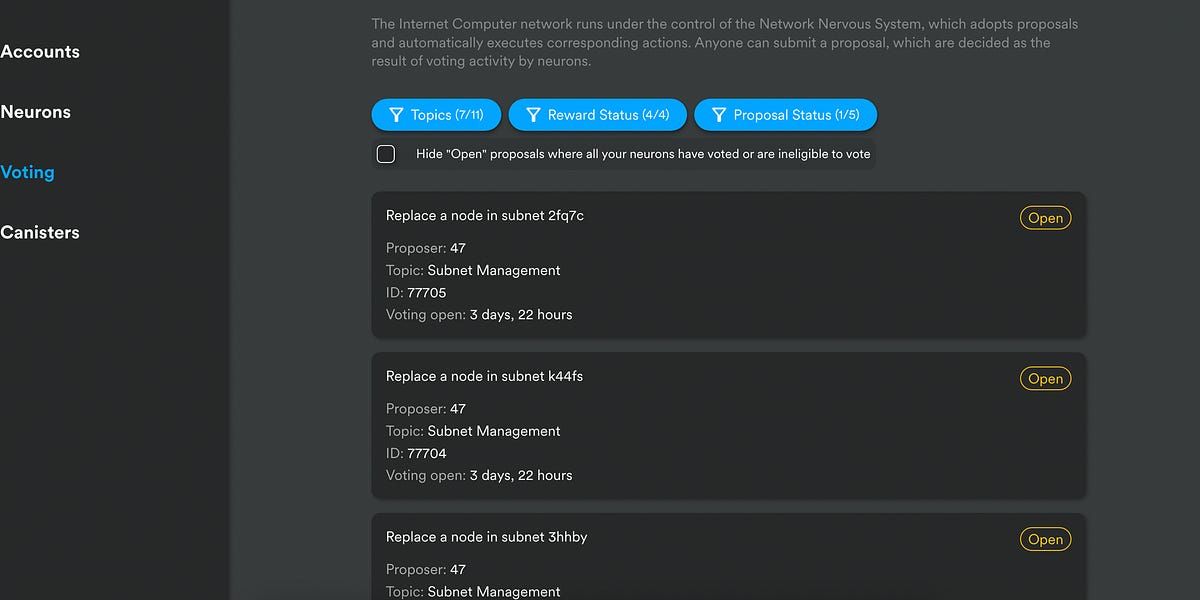Click the funnel icon on Topics filter

pos(394,114)
